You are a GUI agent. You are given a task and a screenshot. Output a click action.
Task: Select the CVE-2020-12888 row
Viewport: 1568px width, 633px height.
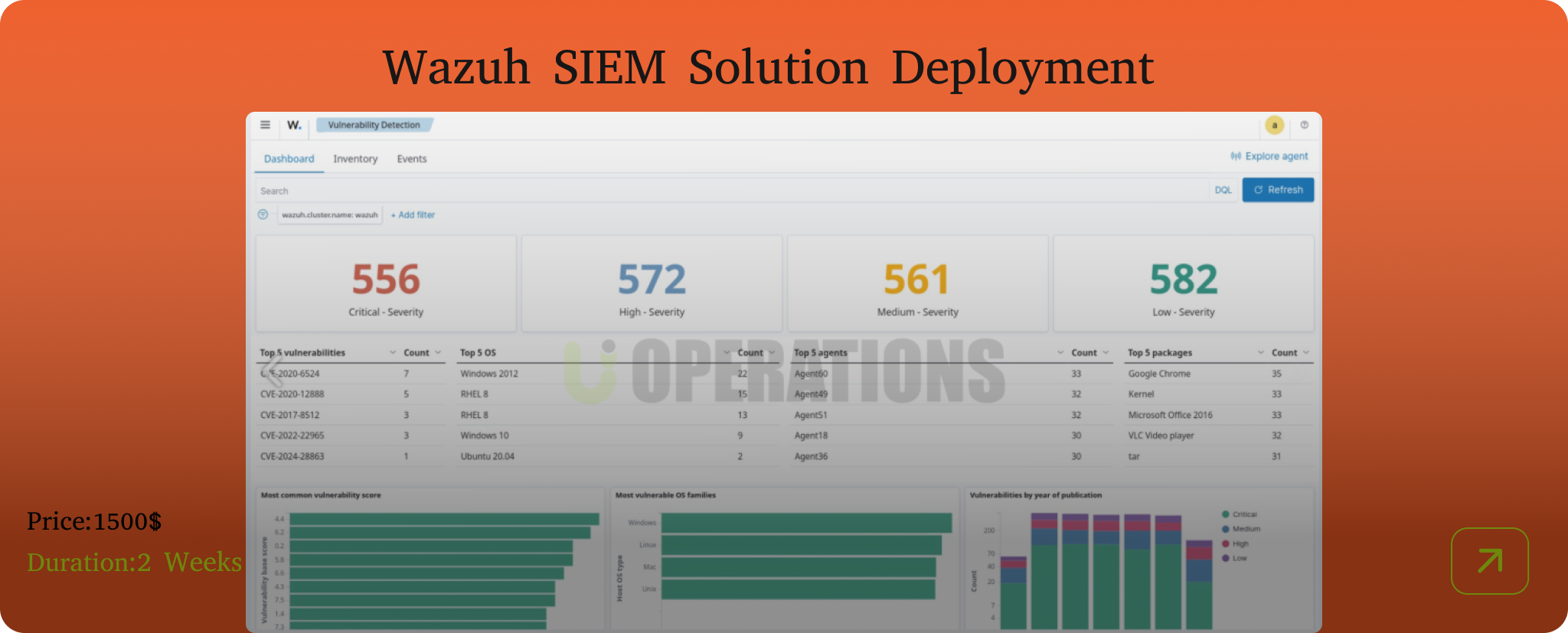pyautogui.click(x=351, y=394)
